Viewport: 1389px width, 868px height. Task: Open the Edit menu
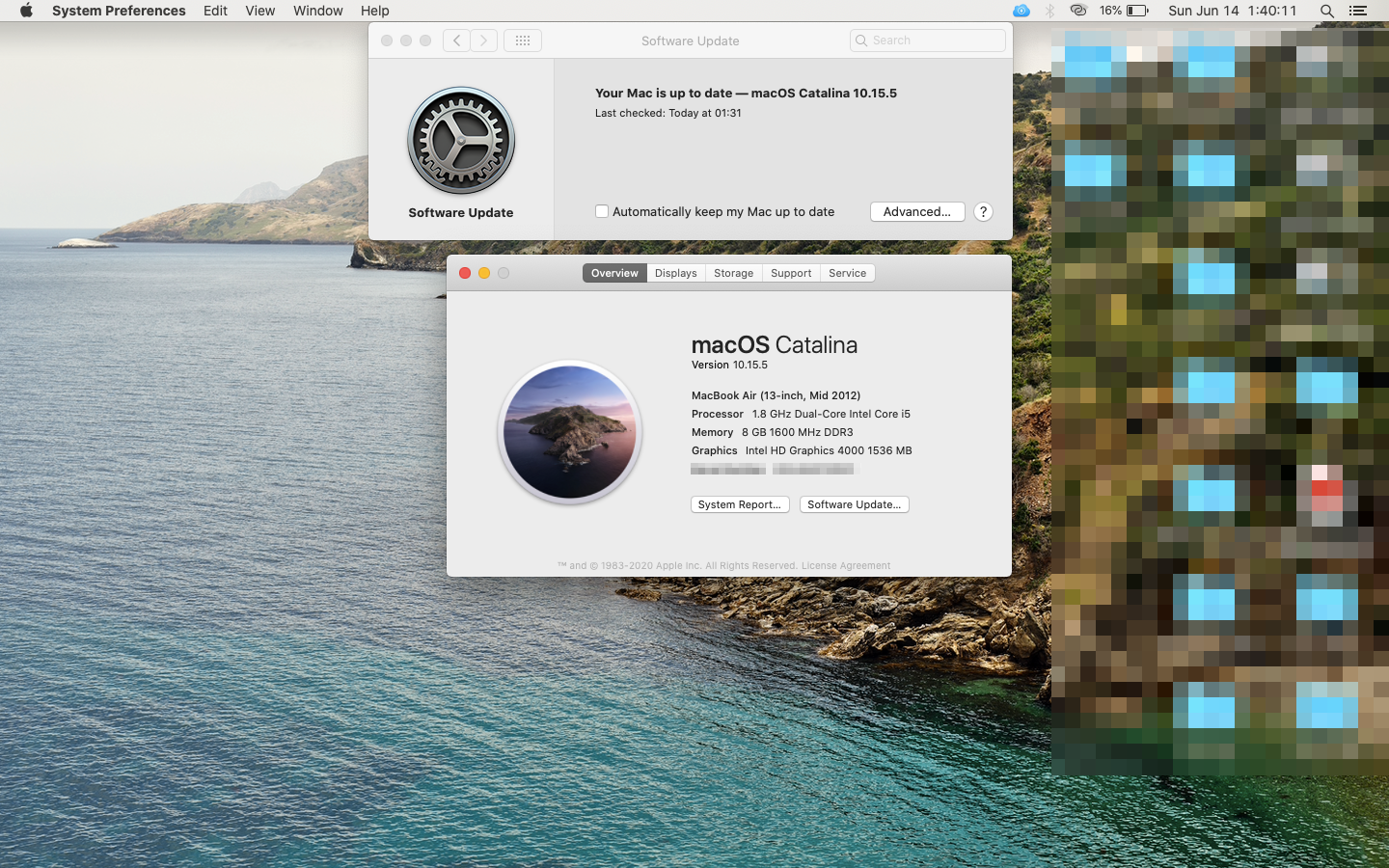(215, 11)
